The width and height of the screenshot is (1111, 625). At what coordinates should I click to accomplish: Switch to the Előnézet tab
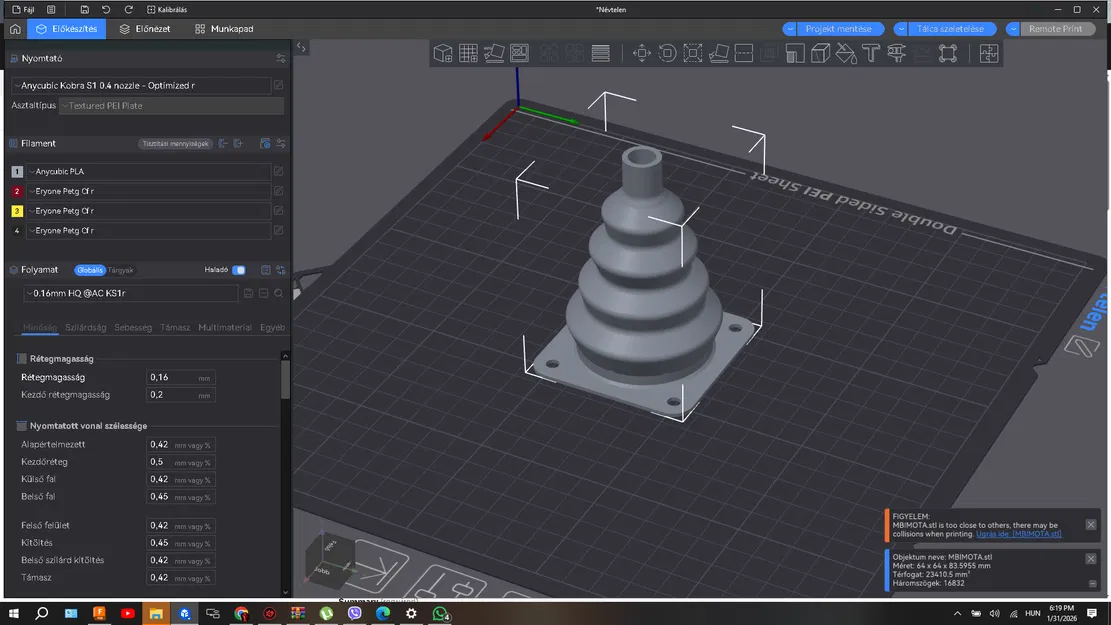[x=144, y=29]
